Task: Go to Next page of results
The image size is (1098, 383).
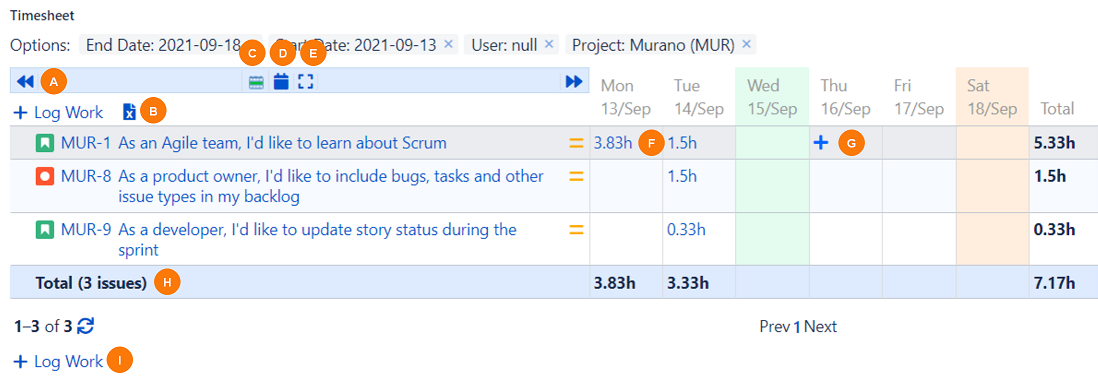Action: pyautogui.click(x=820, y=326)
